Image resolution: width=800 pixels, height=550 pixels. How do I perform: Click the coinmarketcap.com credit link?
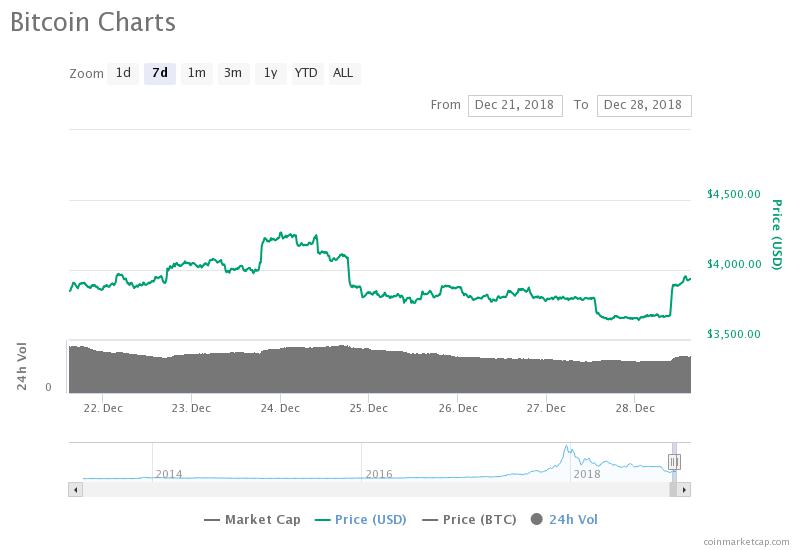746,542
